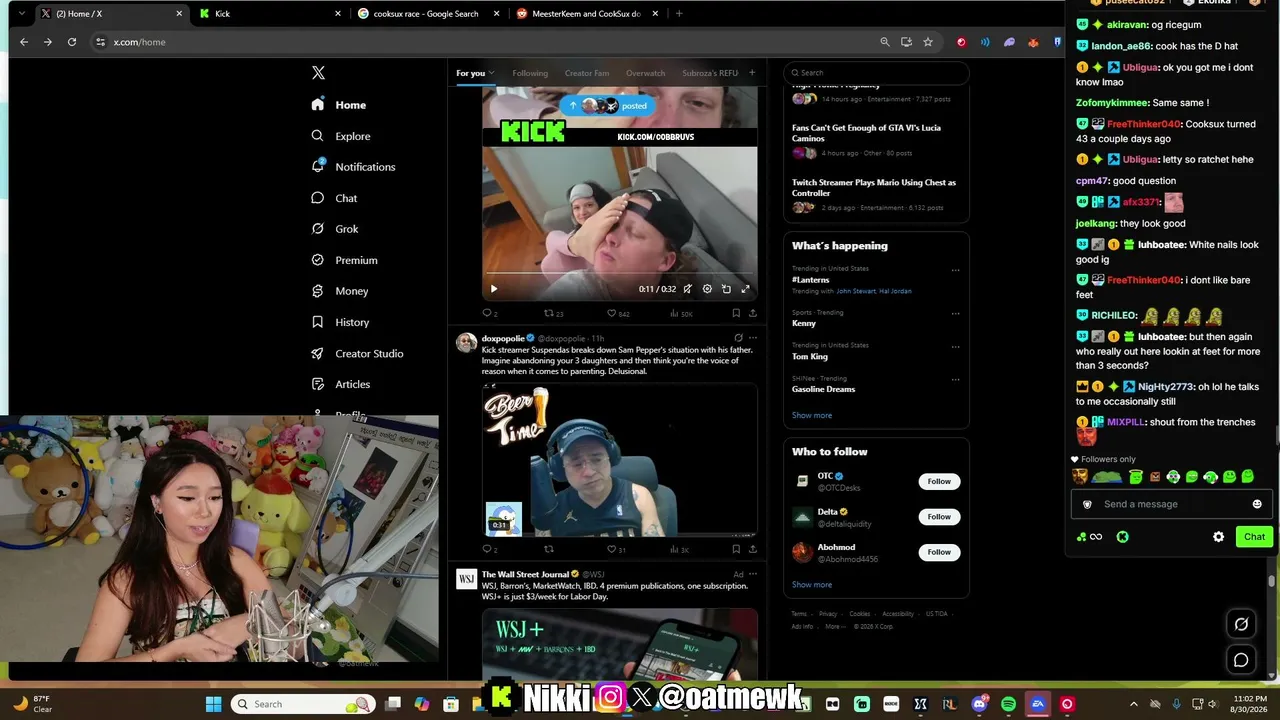1280x720 pixels.
Task: Like the post with 842 likes
Action: (x=618, y=314)
